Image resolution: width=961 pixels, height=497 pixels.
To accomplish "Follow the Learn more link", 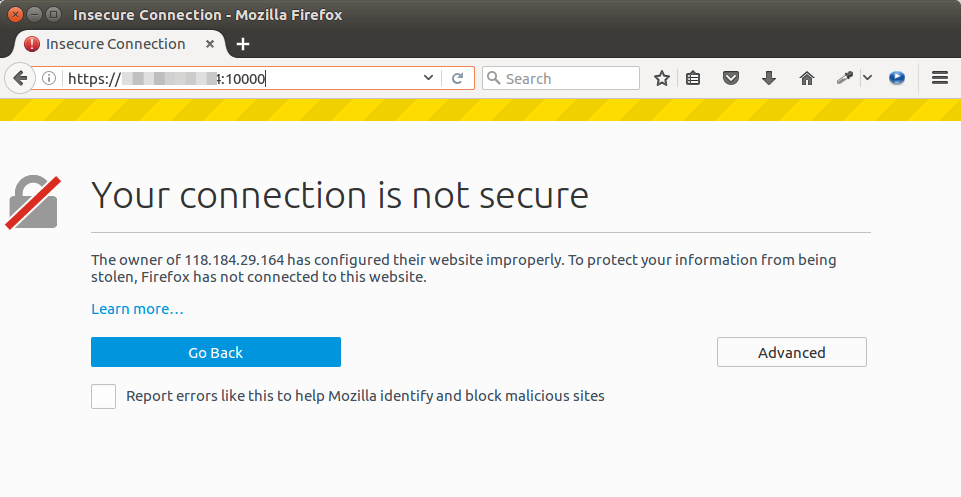I will pyautogui.click(x=137, y=309).
